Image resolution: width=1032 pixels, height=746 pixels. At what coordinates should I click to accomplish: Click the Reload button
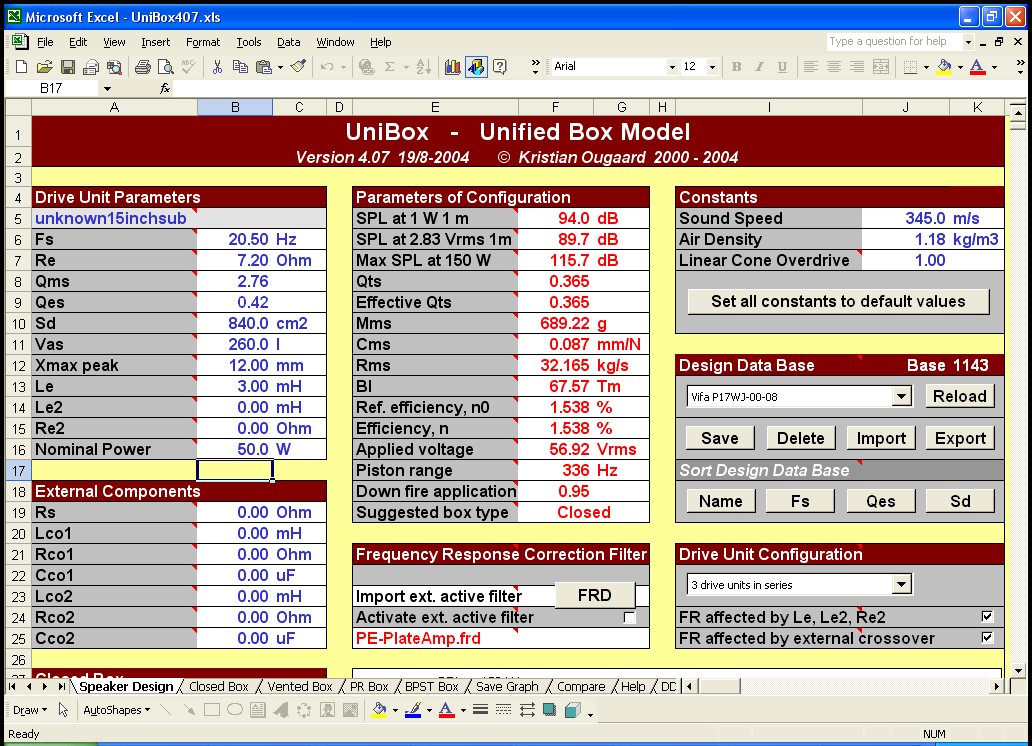coord(960,396)
